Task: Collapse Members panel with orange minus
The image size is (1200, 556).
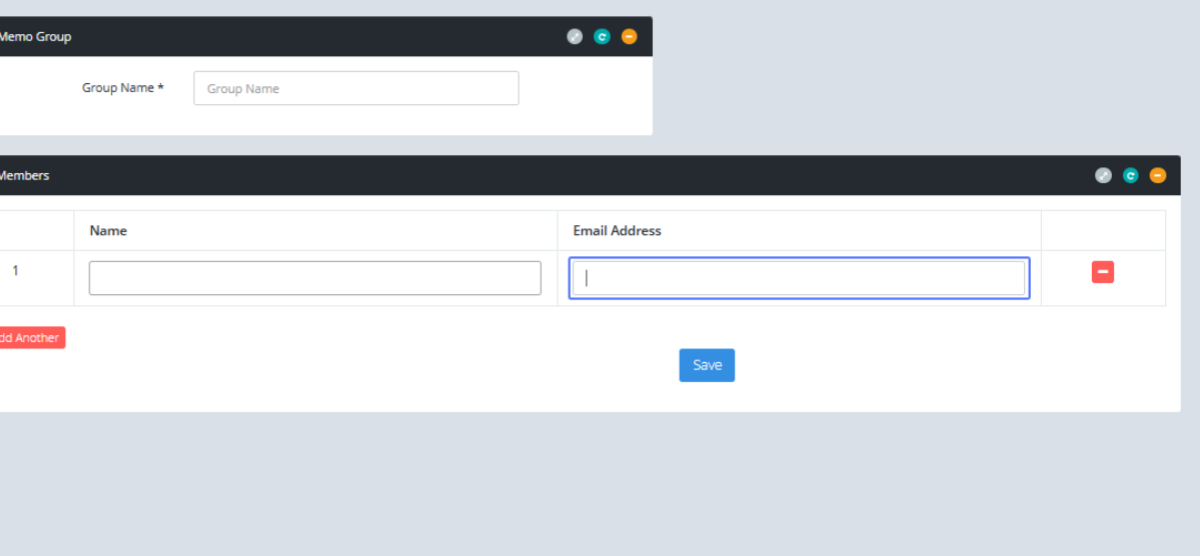Action: (1157, 176)
